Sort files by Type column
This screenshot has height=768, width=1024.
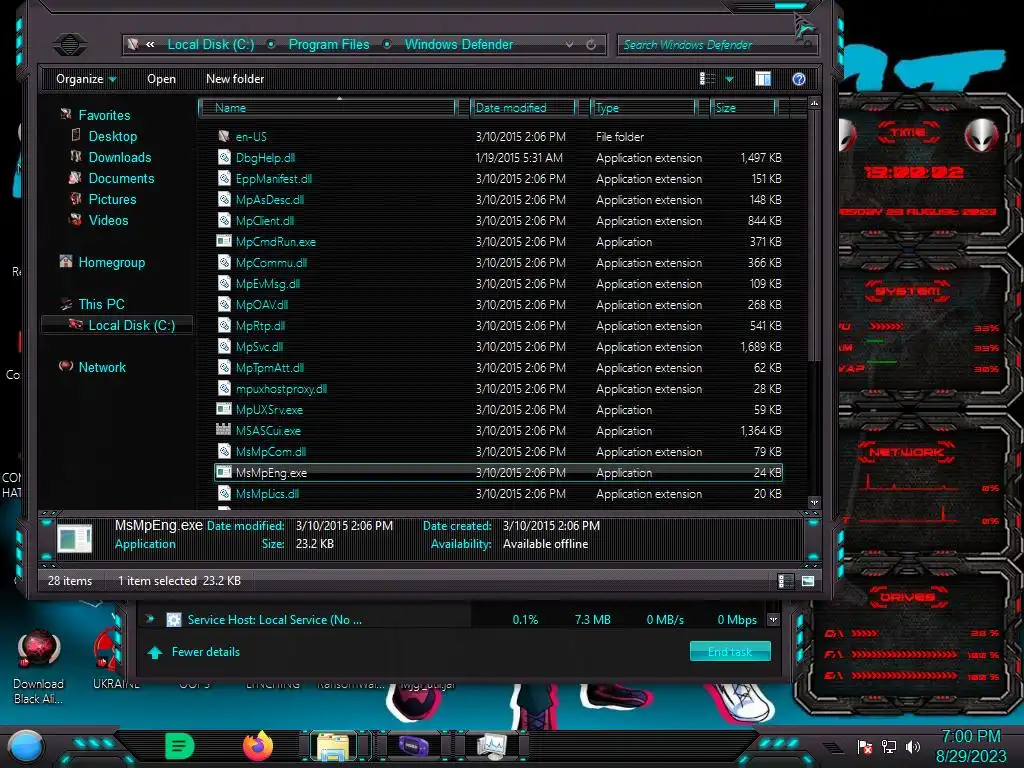[x=643, y=108]
